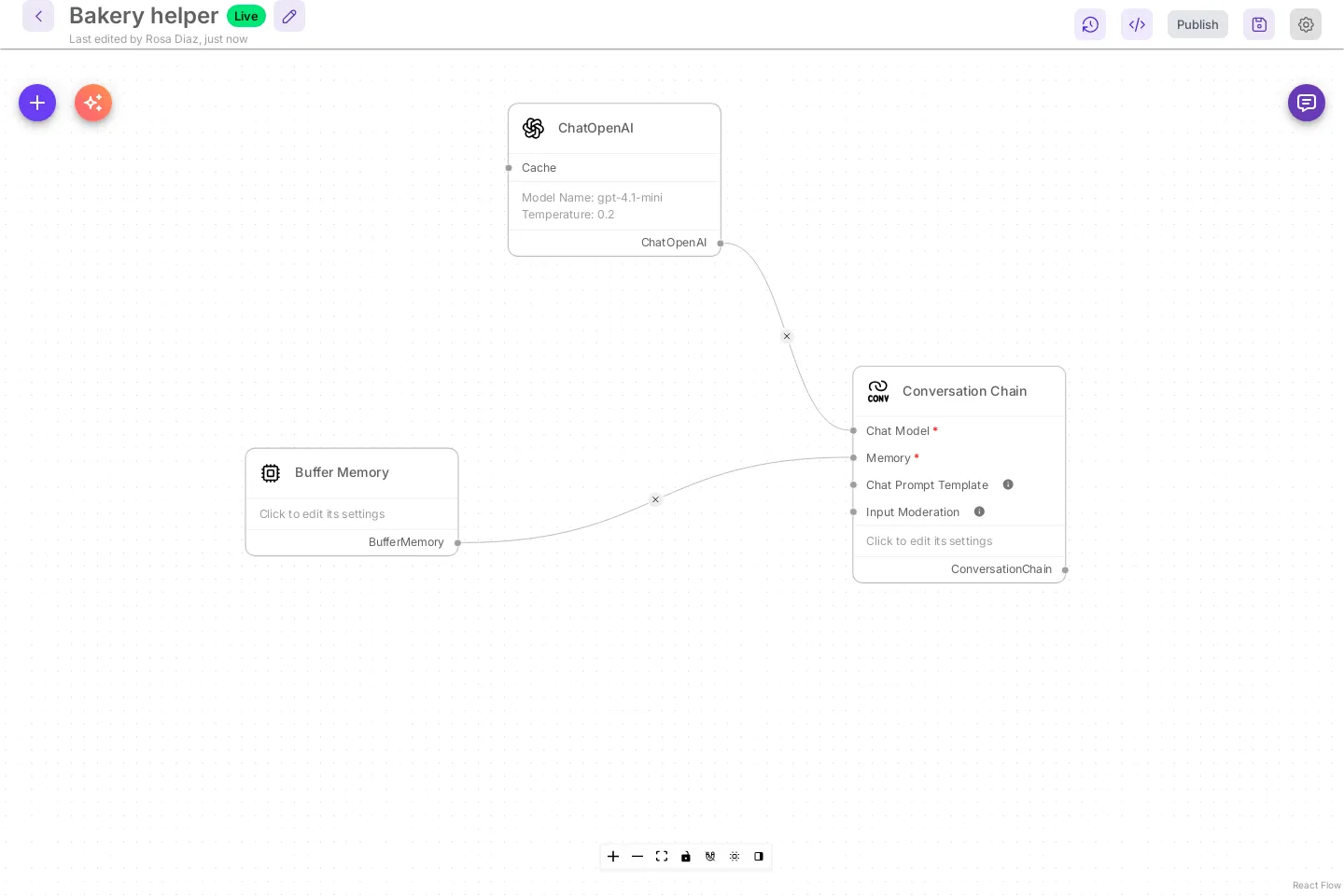
Task: Fit the view to the flow
Action: click(662, 856)
